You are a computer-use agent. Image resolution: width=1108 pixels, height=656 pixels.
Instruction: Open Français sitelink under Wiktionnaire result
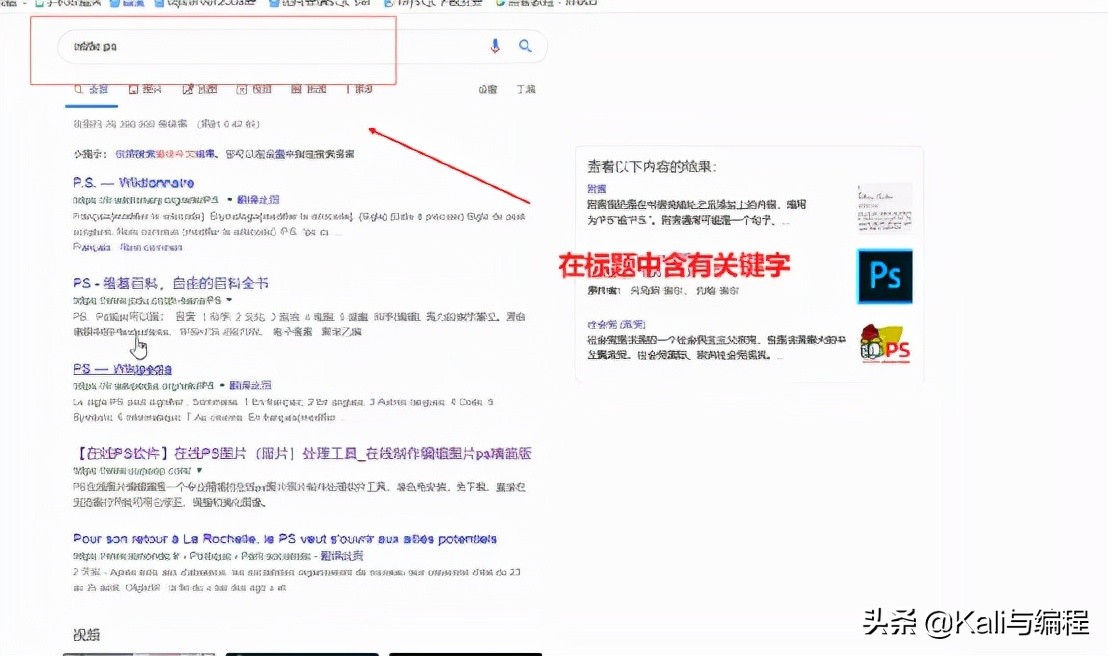pos(92,247)
